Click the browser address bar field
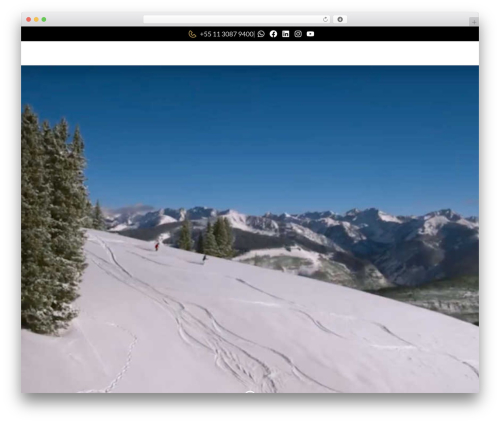 pos(237,19)
